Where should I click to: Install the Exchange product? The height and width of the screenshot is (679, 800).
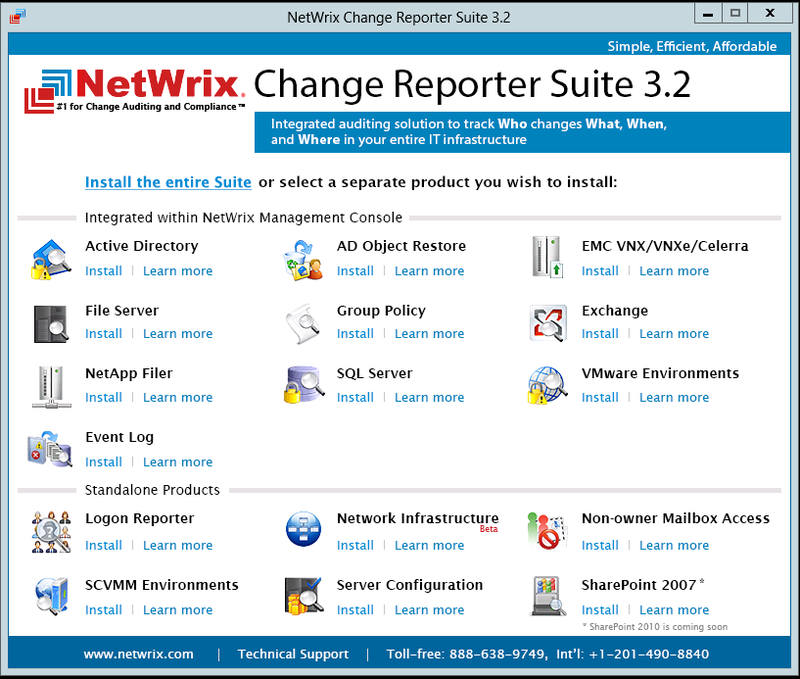[x=599, y=333]
